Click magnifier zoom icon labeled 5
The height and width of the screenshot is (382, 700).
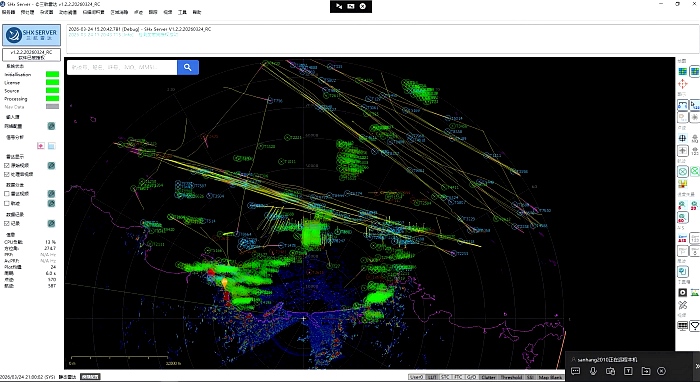pyautogui.click(x=683, y=205)
